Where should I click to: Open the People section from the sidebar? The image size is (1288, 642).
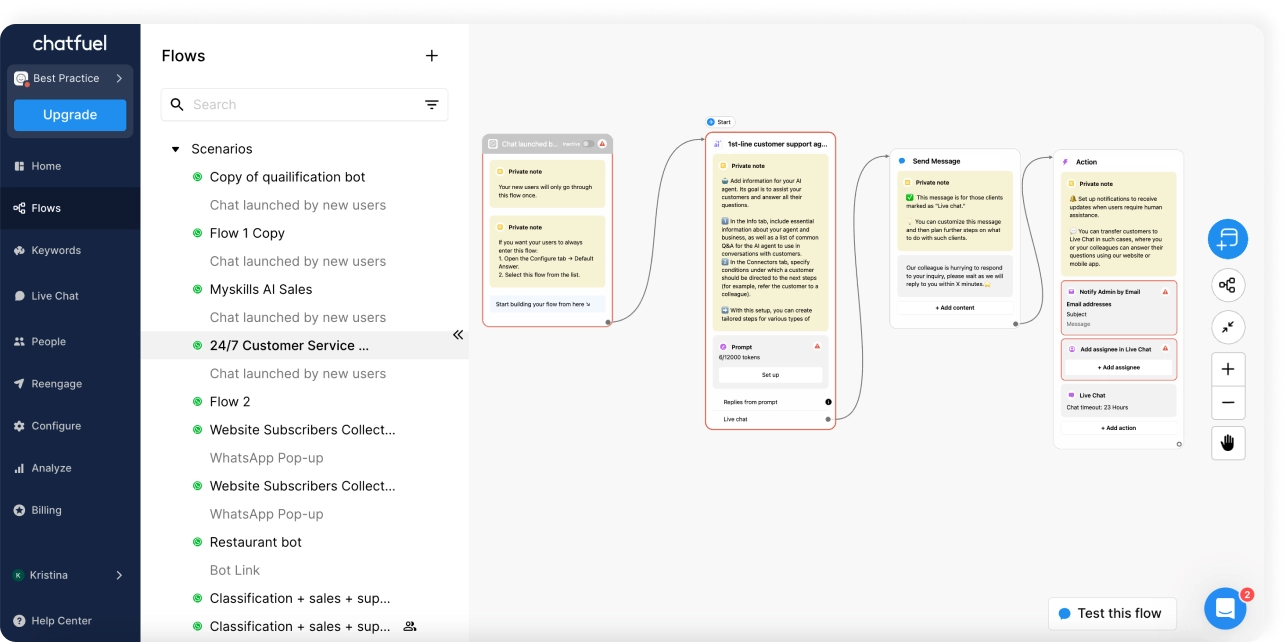[x=48, y=341]
